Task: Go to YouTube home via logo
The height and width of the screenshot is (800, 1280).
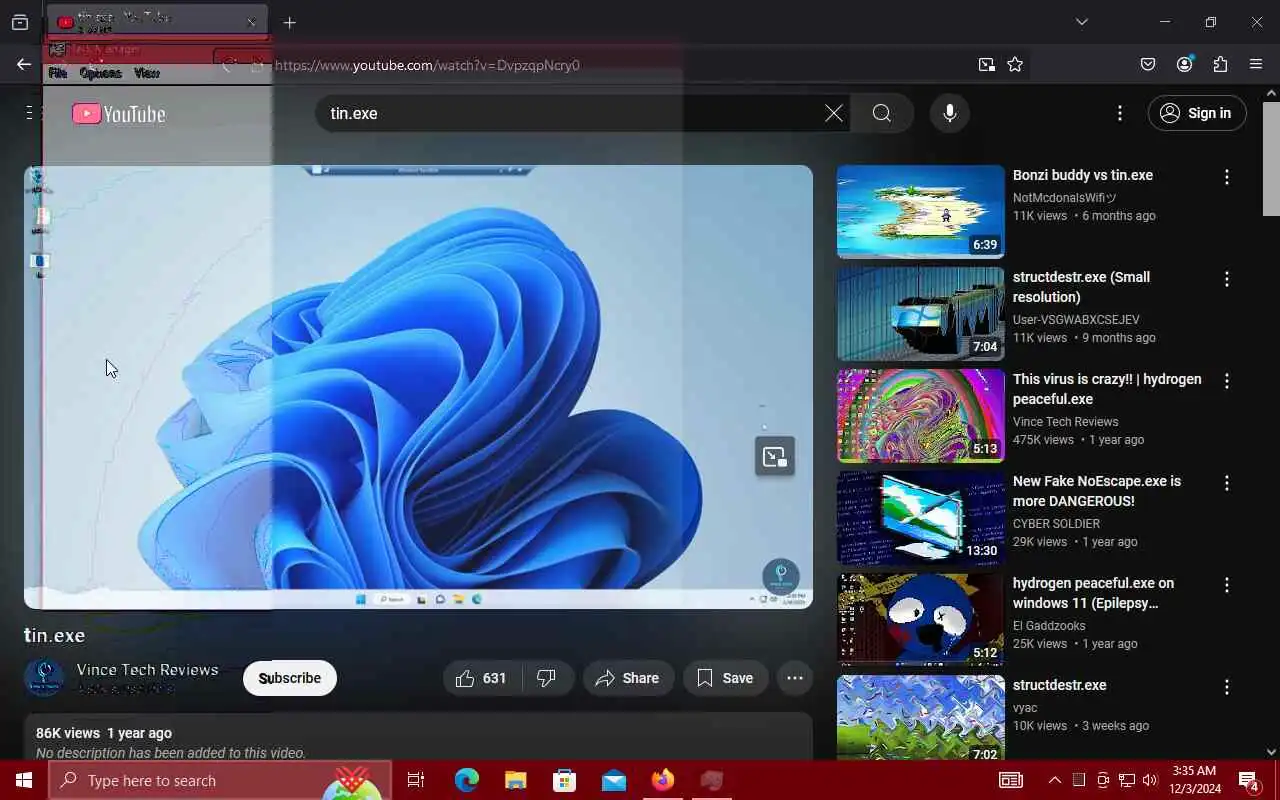Action: coord(119,114)
